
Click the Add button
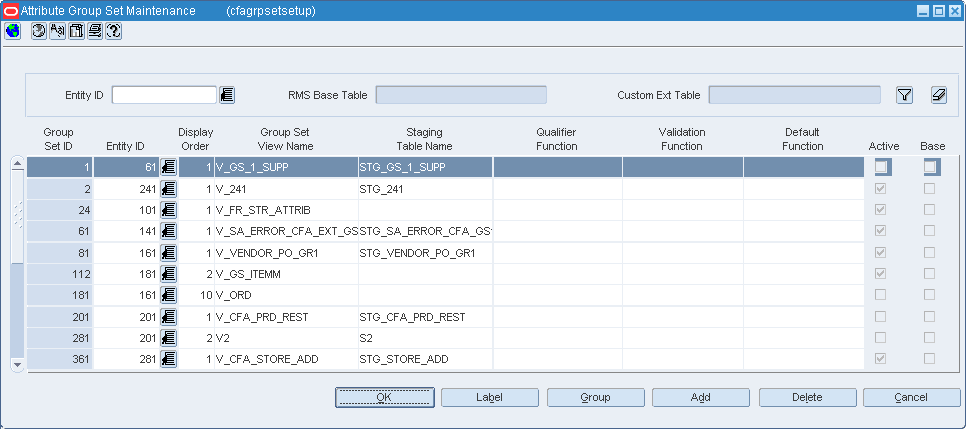(701, 398)
